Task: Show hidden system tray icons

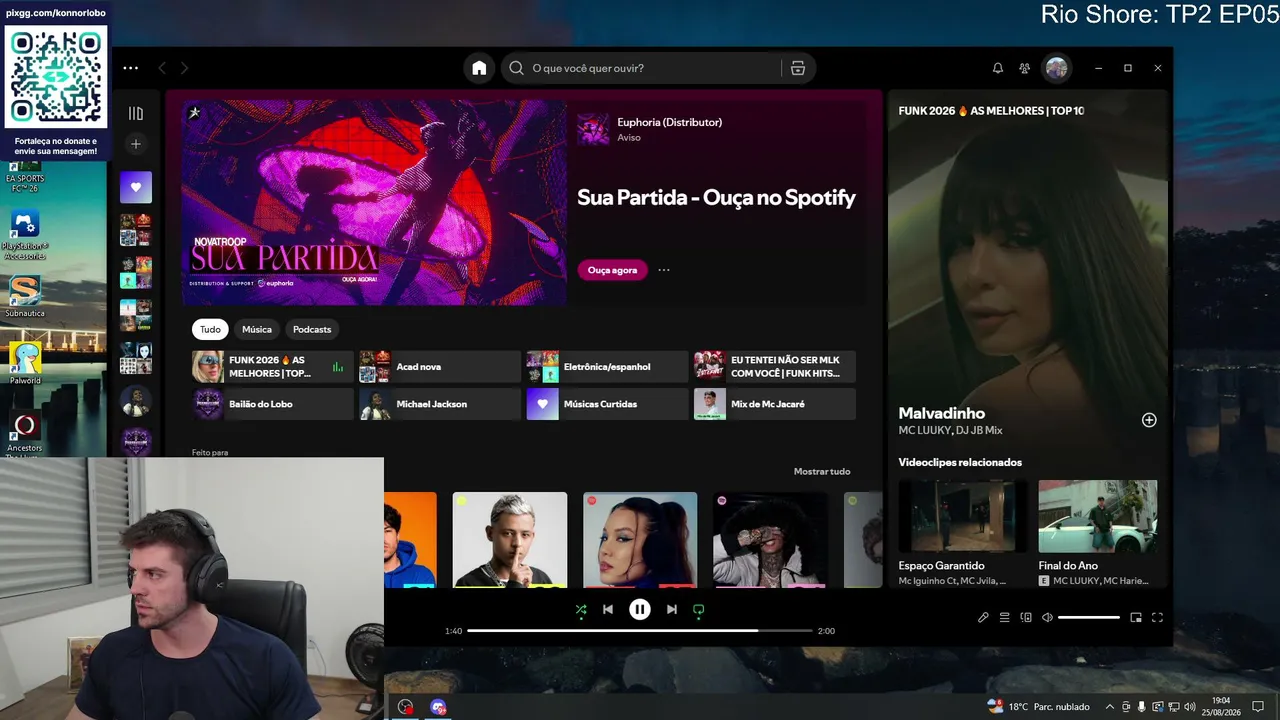Action: coord(1109,707)
